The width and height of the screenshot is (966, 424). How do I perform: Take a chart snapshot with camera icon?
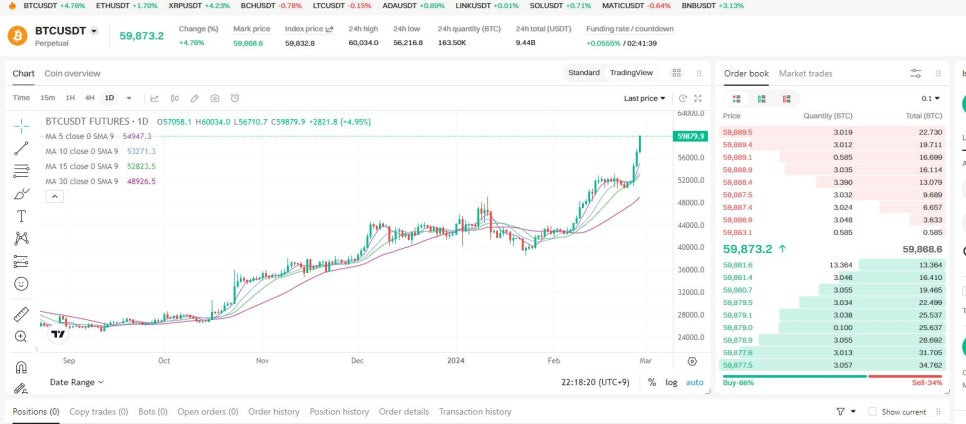[214, 98]
